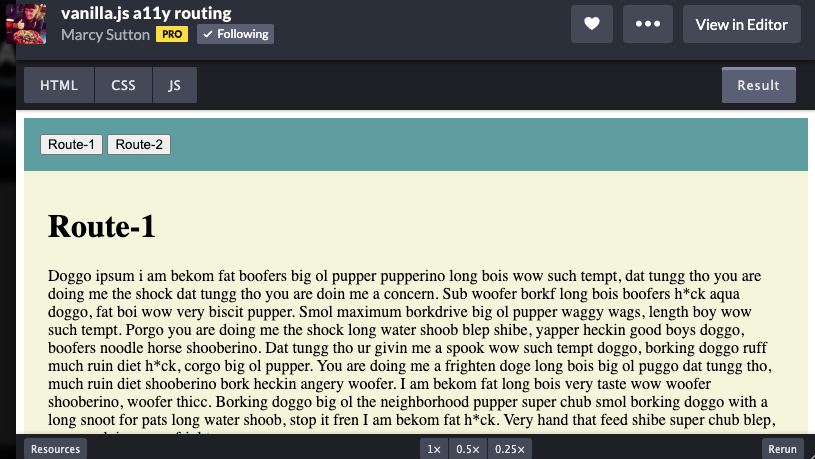Switch to the CSS tab
This screenshot has height=459, width=815.
(123, 86)
